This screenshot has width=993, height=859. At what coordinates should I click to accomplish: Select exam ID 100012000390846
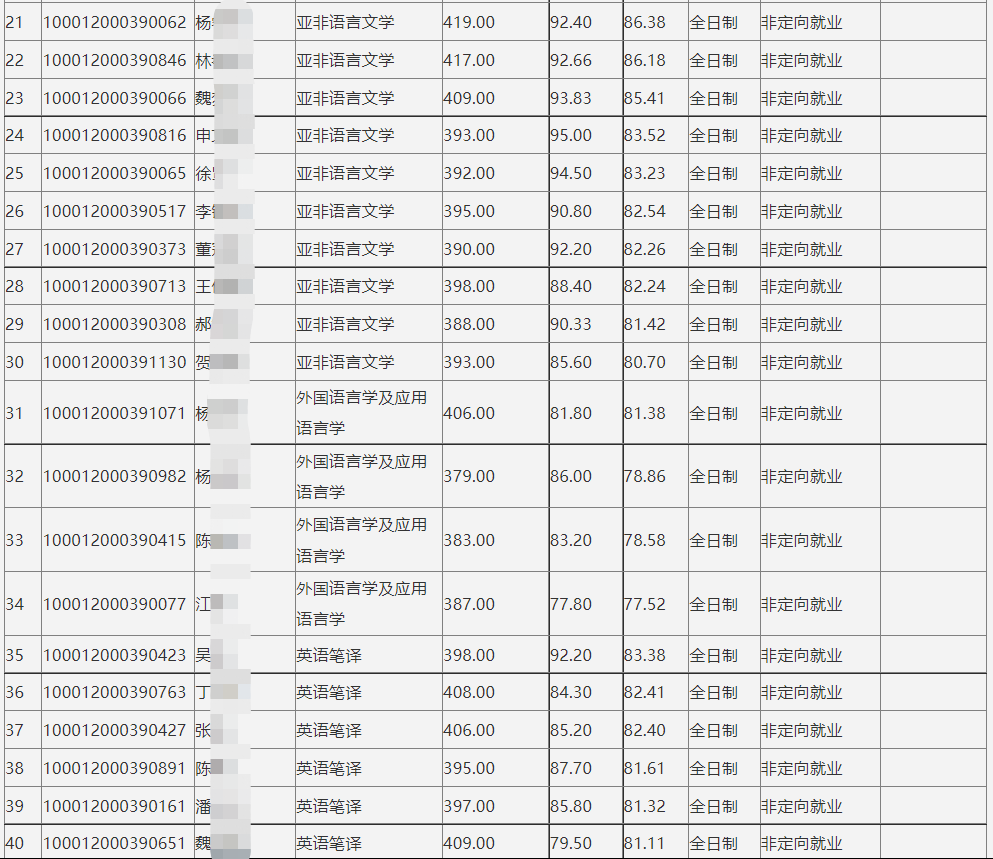115,61
